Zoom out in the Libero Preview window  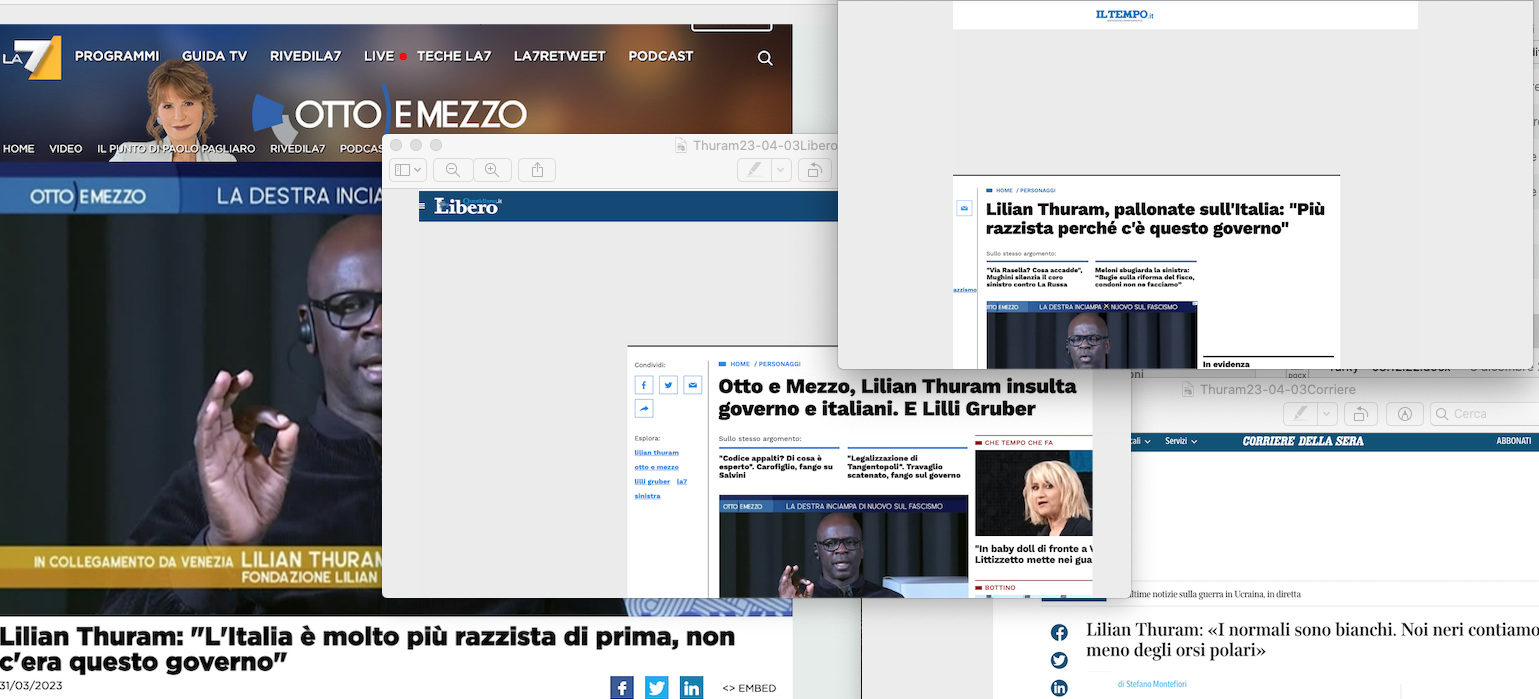coord(453,170)
